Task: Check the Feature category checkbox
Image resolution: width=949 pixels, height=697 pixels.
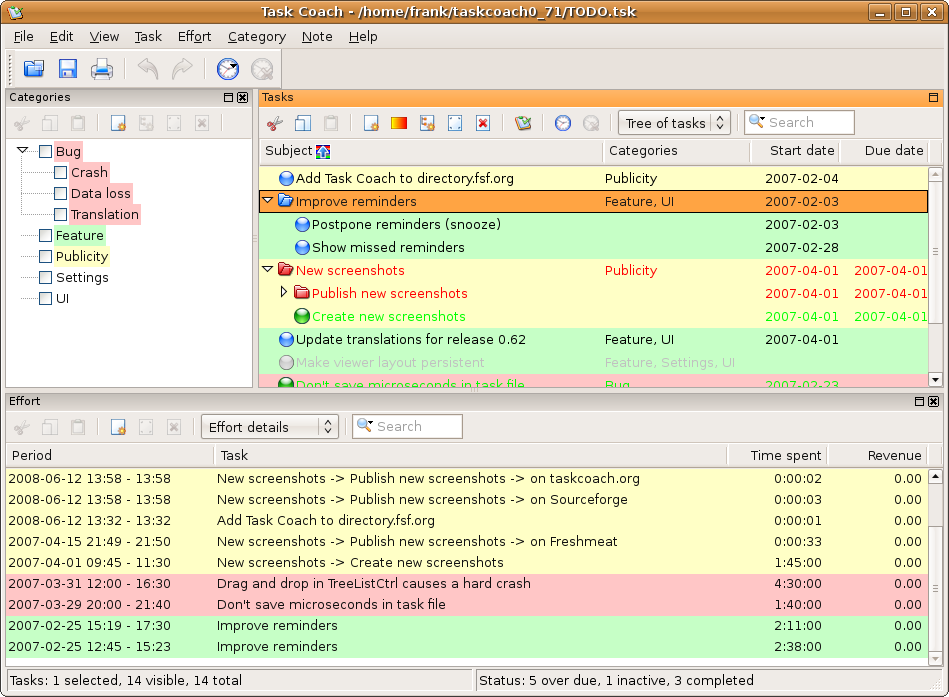Action: point(45,236)
